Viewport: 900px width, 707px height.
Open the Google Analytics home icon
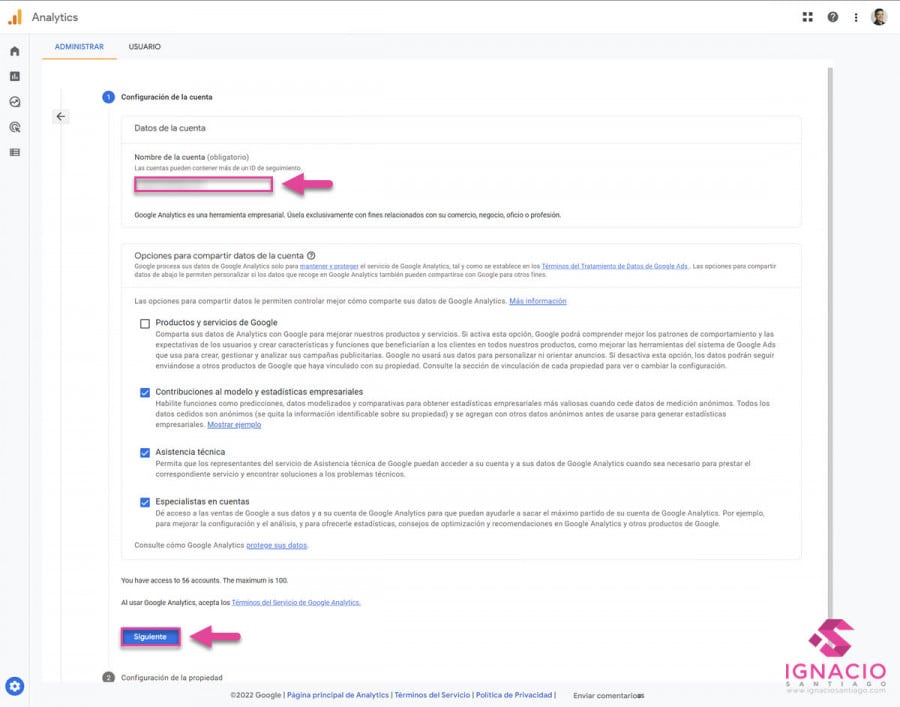(14, 50)
